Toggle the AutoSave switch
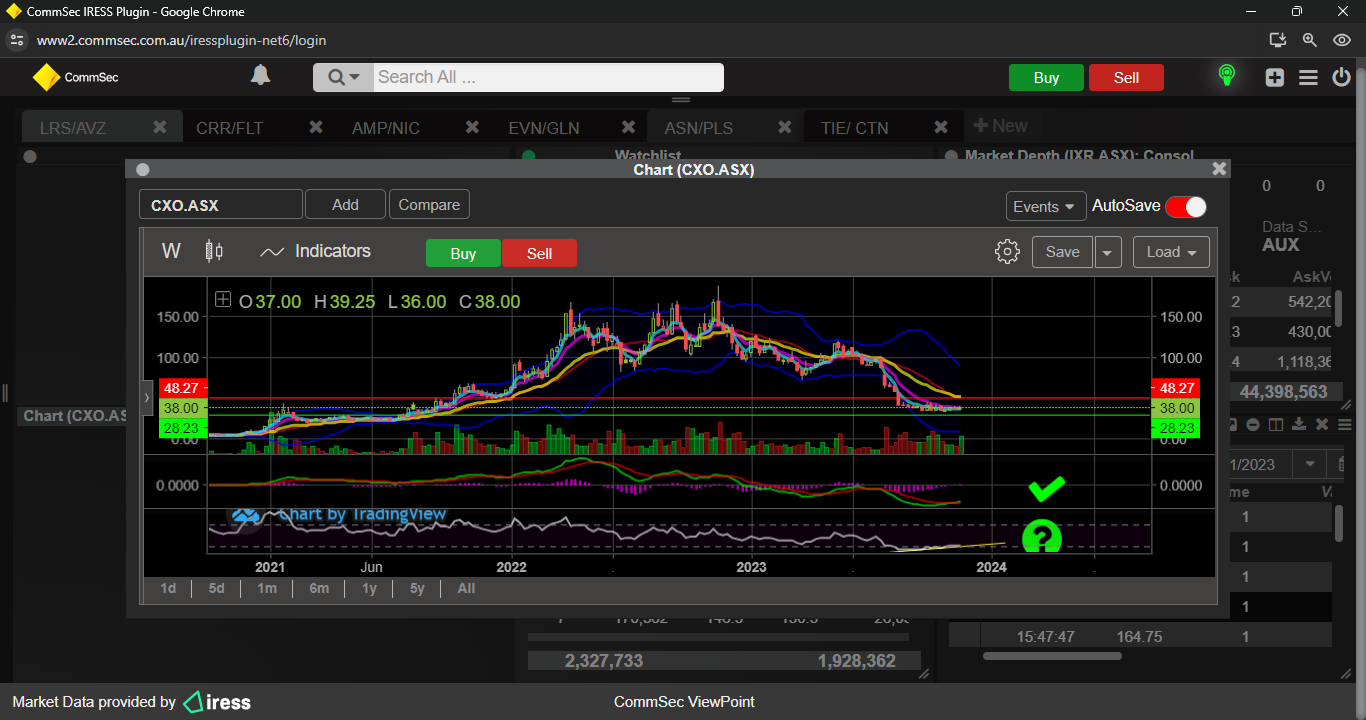 [x=1185, y=206]
